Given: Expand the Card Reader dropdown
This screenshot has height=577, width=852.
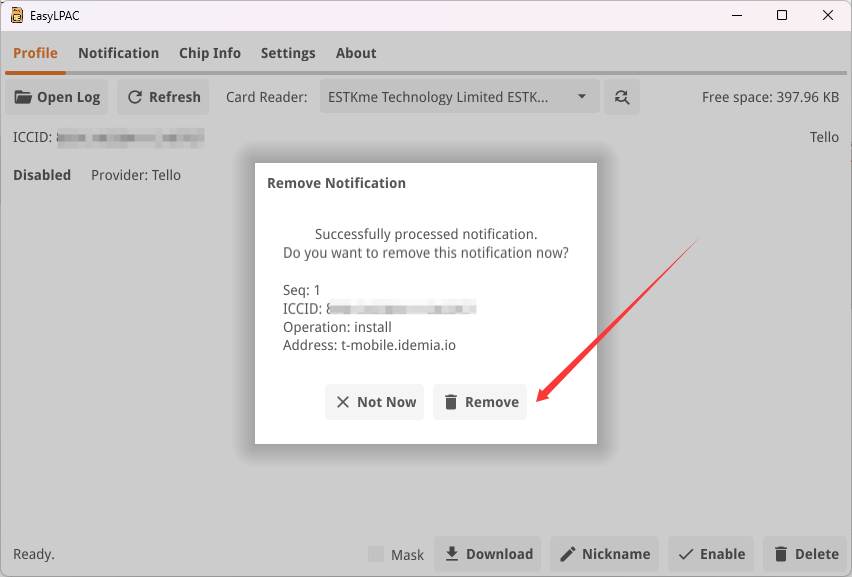Looking at the screenshot, I should click(582, 97).
